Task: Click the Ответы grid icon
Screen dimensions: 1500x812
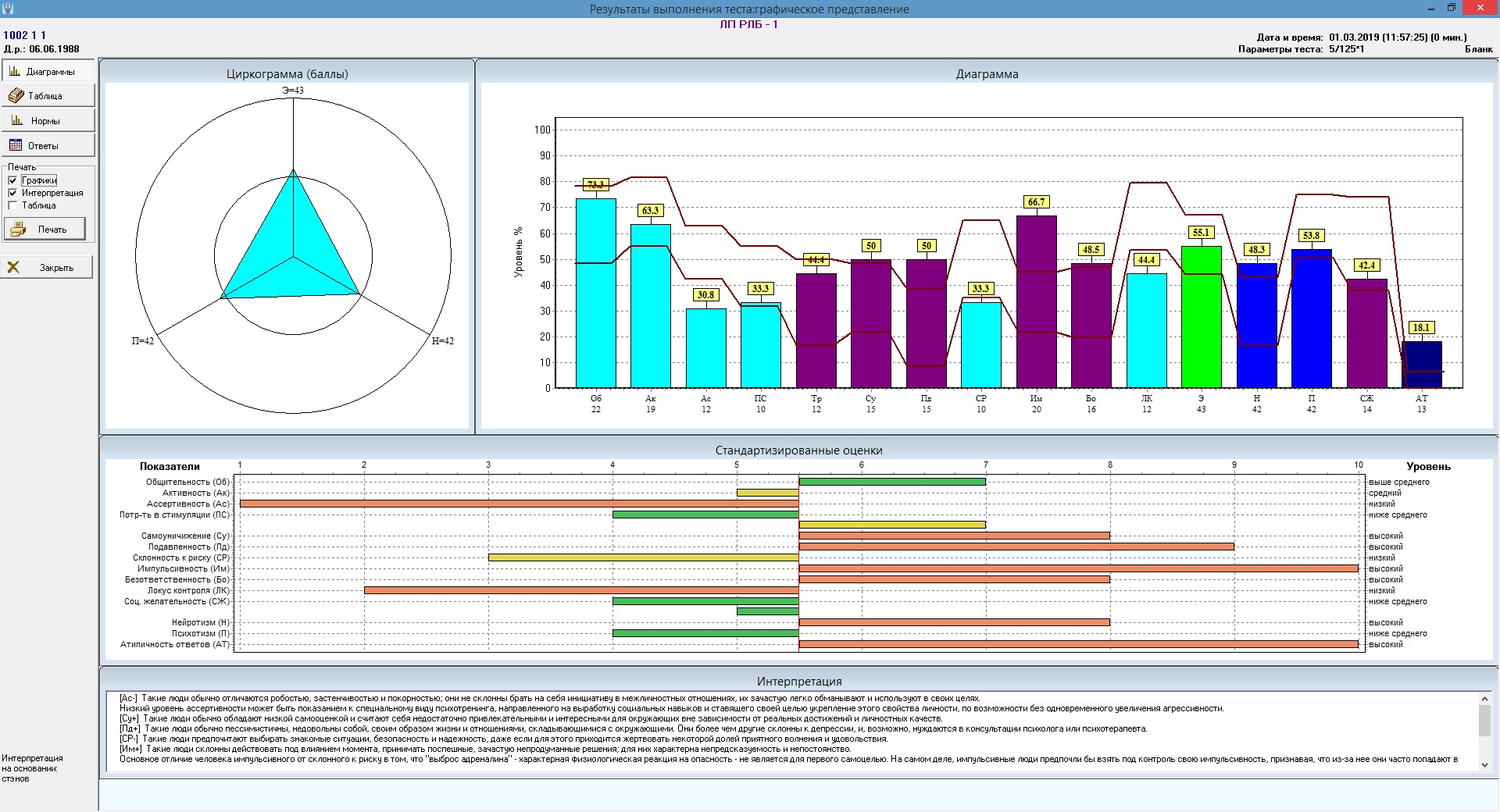Action: click(15, 145)
